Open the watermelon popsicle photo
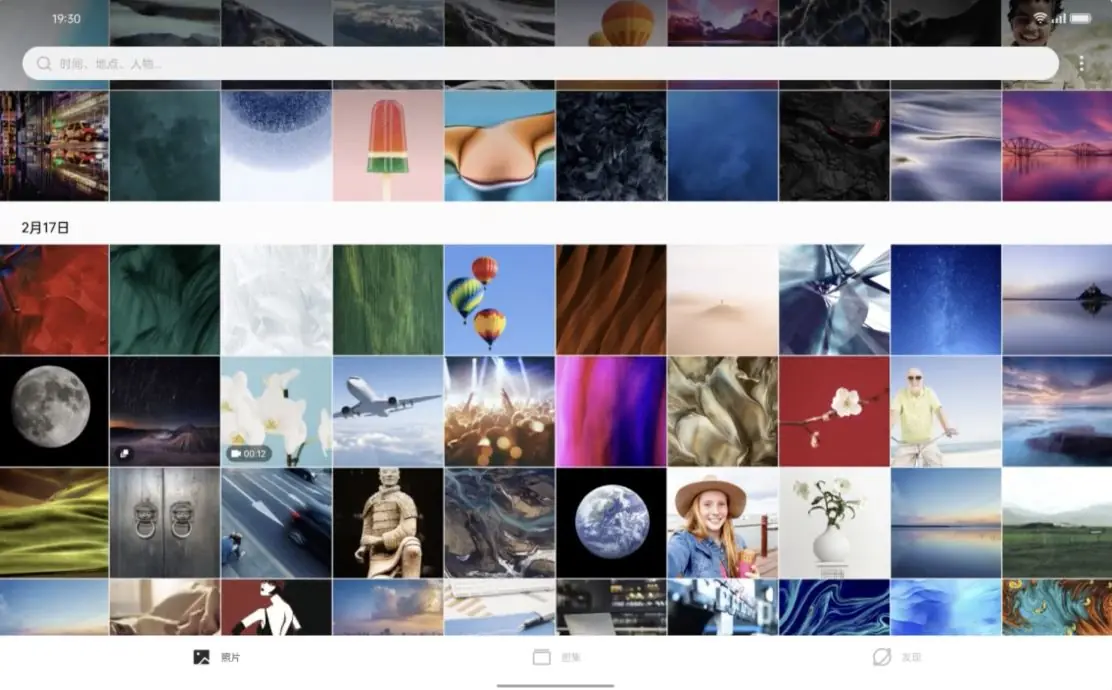 [x=388, y=146]
